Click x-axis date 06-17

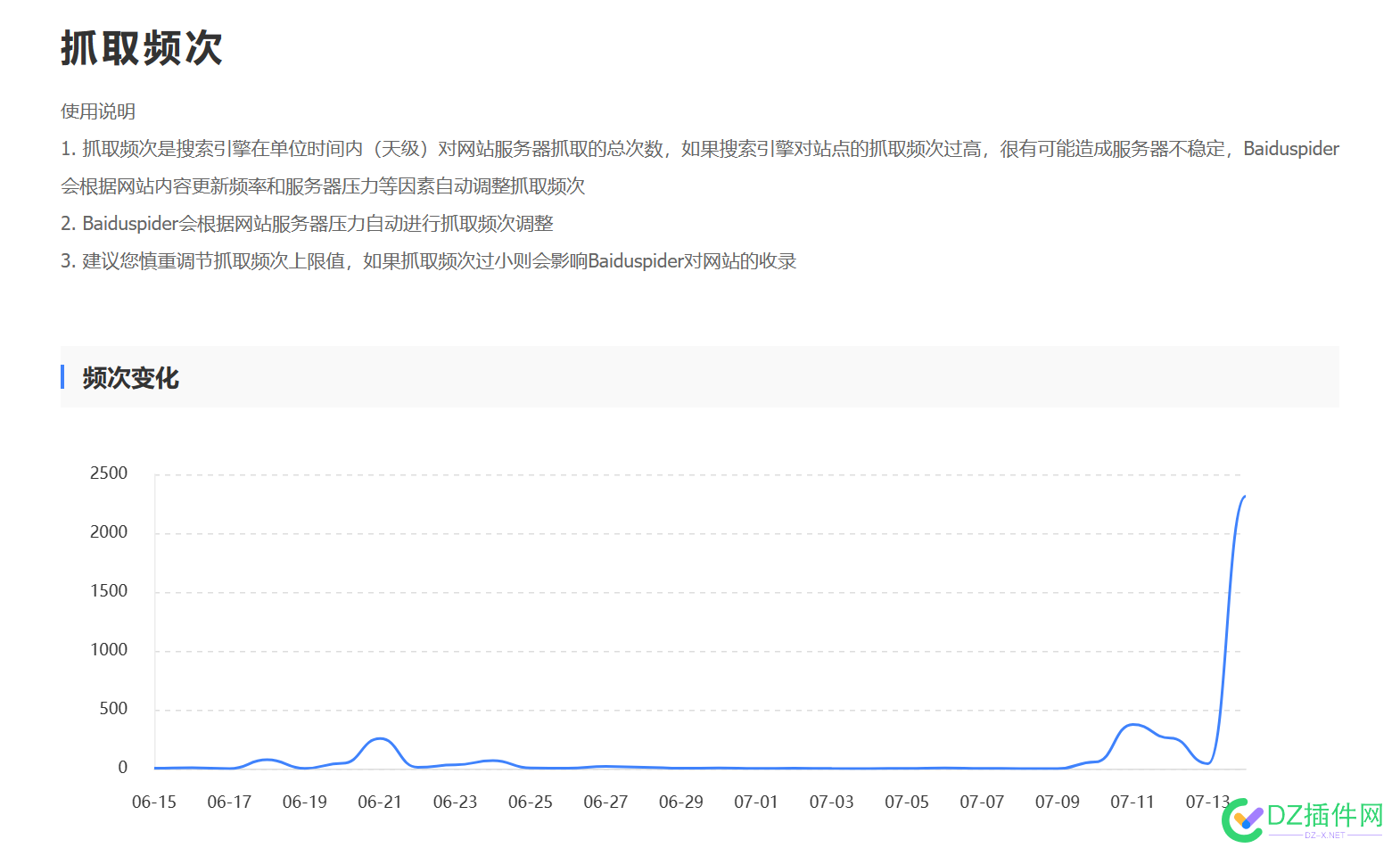point(229,802)
